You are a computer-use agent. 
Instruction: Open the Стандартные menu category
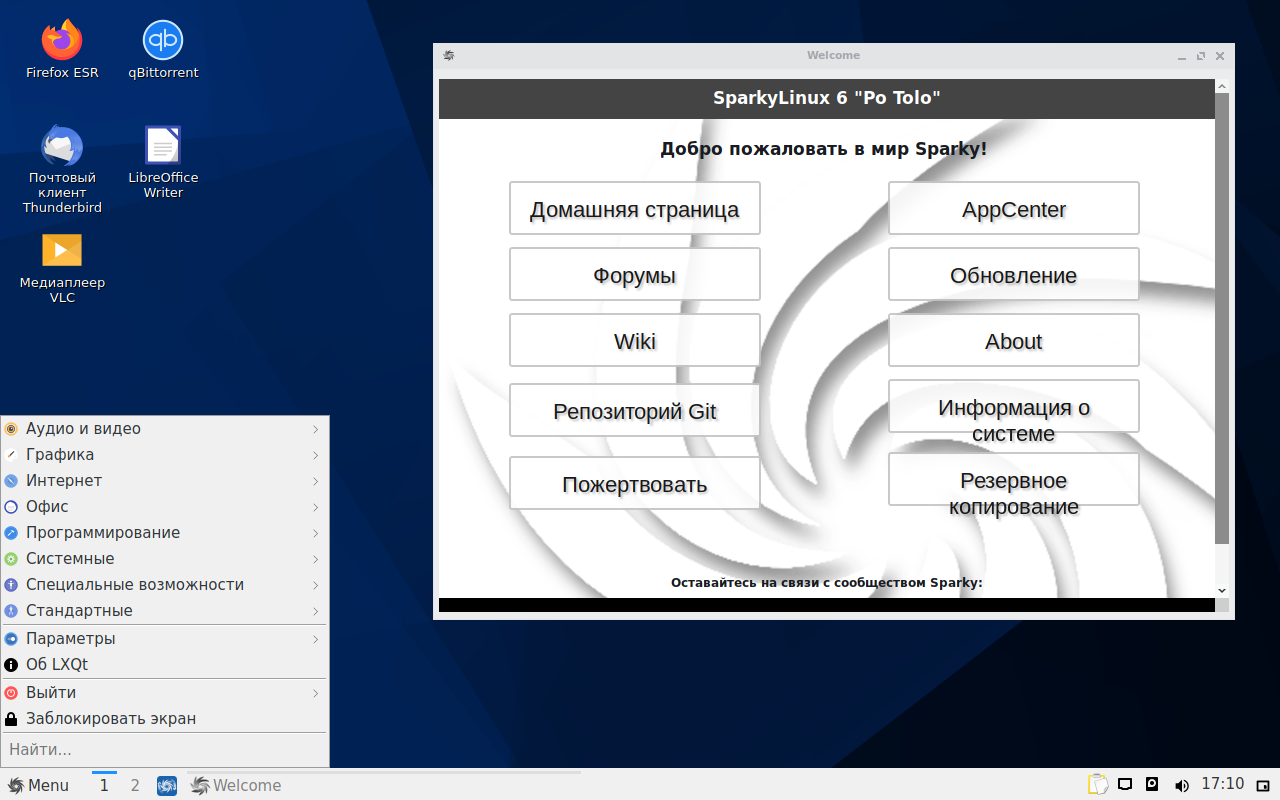click(x=165, y=611)
